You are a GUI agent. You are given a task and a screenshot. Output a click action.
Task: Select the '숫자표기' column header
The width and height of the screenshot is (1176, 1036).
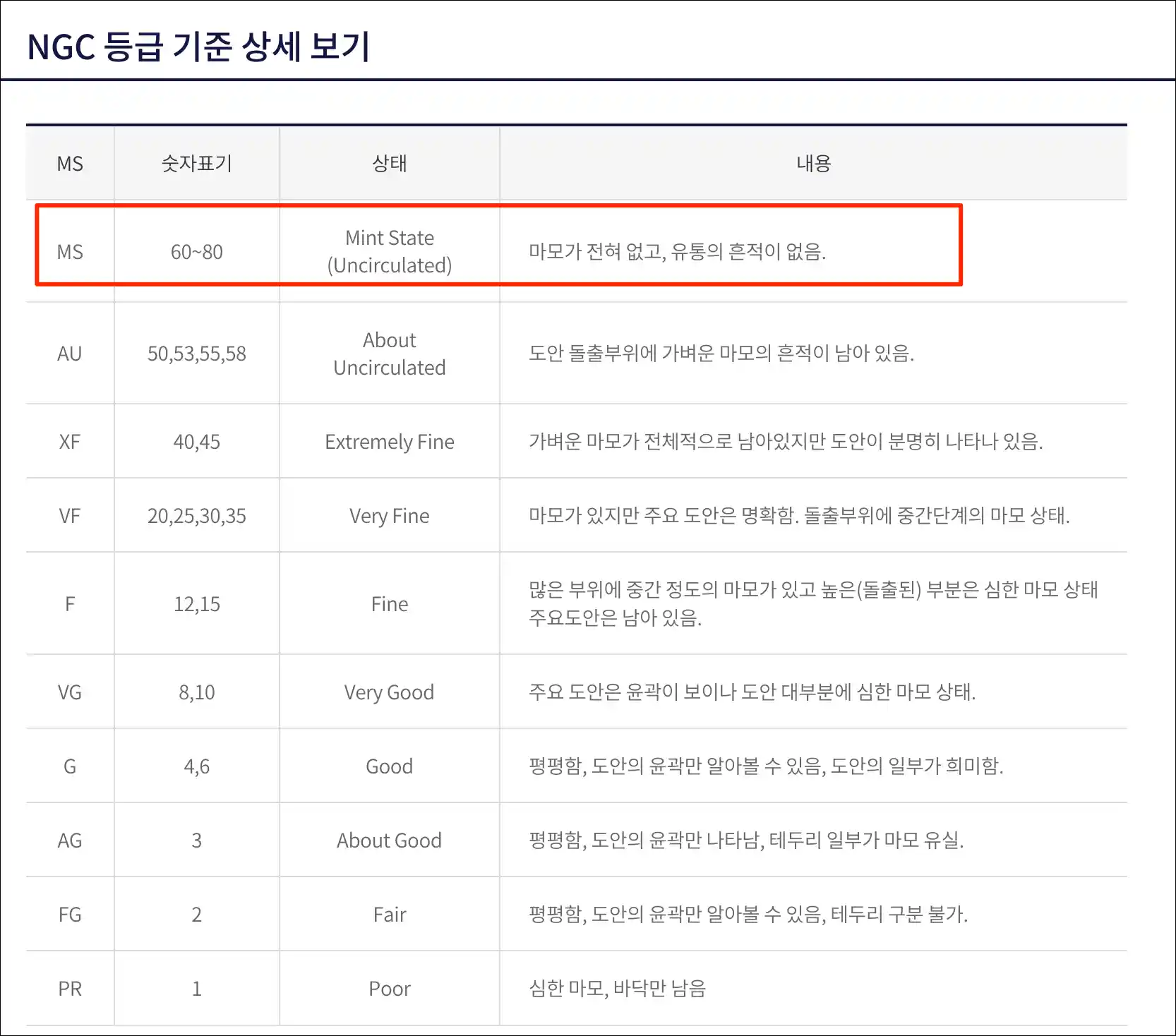(197, 164)
